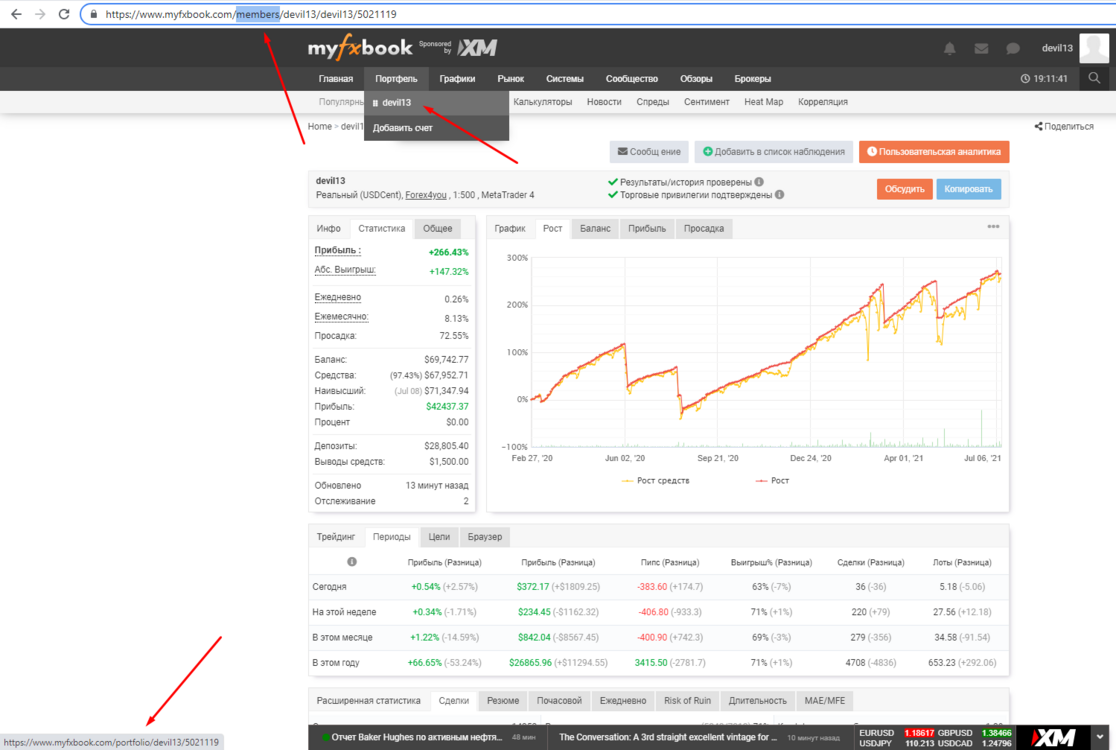Open Корреляция submenu link

(822, 102)
